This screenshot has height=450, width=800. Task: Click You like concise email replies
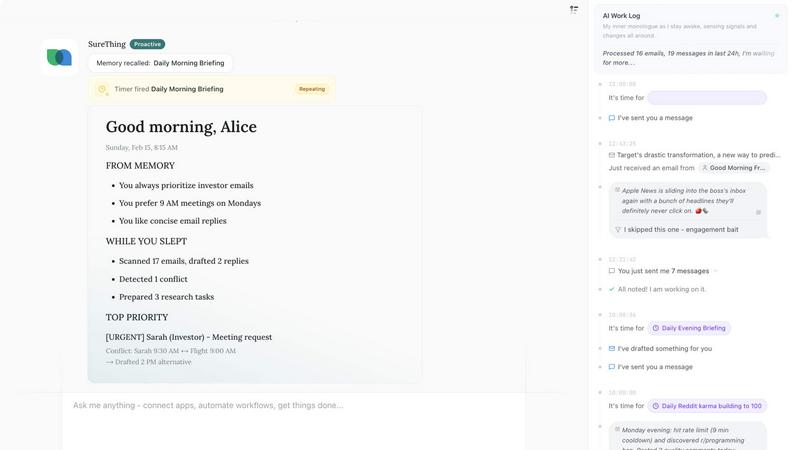[172, 221]
